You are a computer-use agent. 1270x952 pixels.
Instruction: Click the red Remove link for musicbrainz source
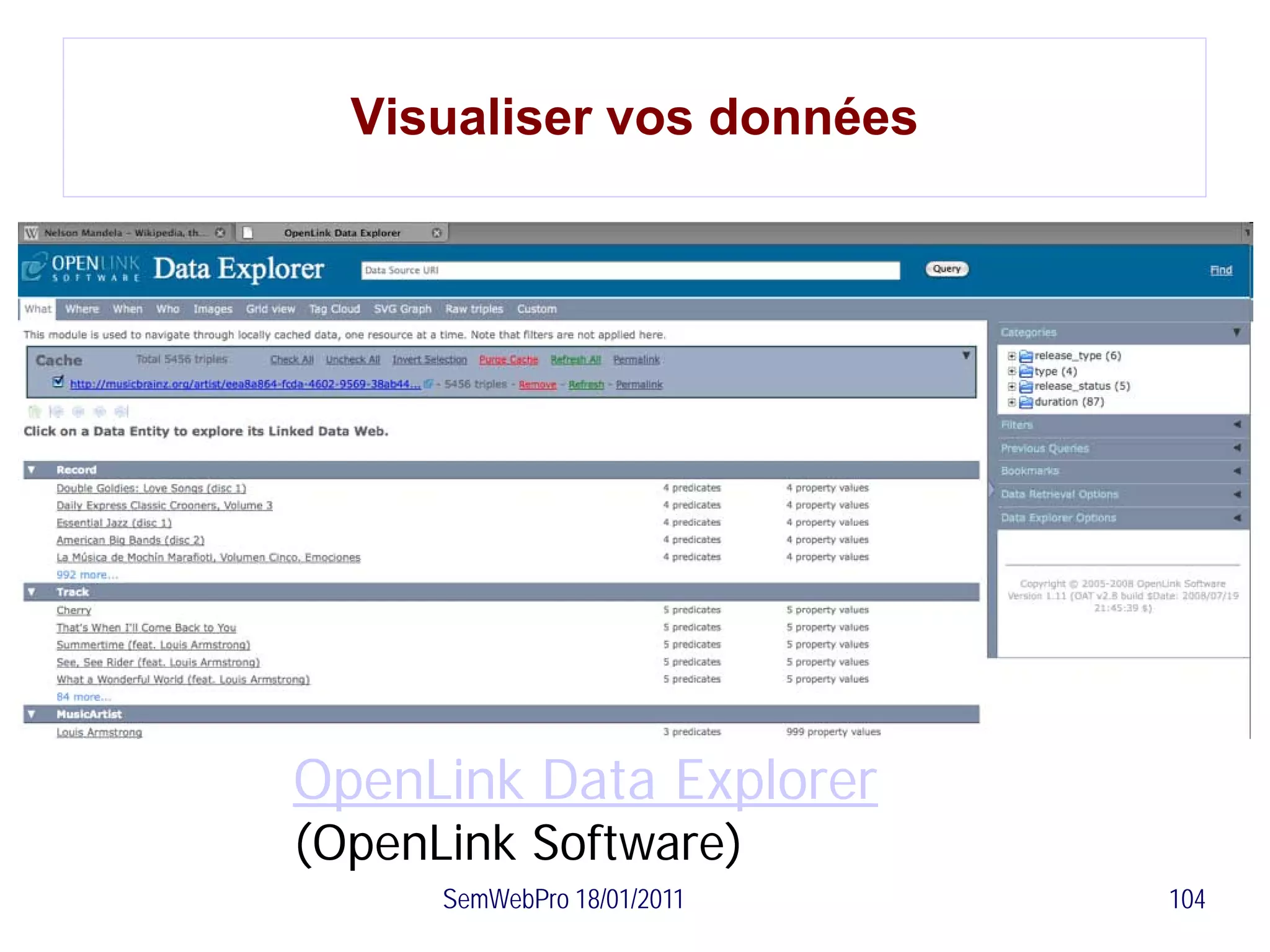click(538, 385)
